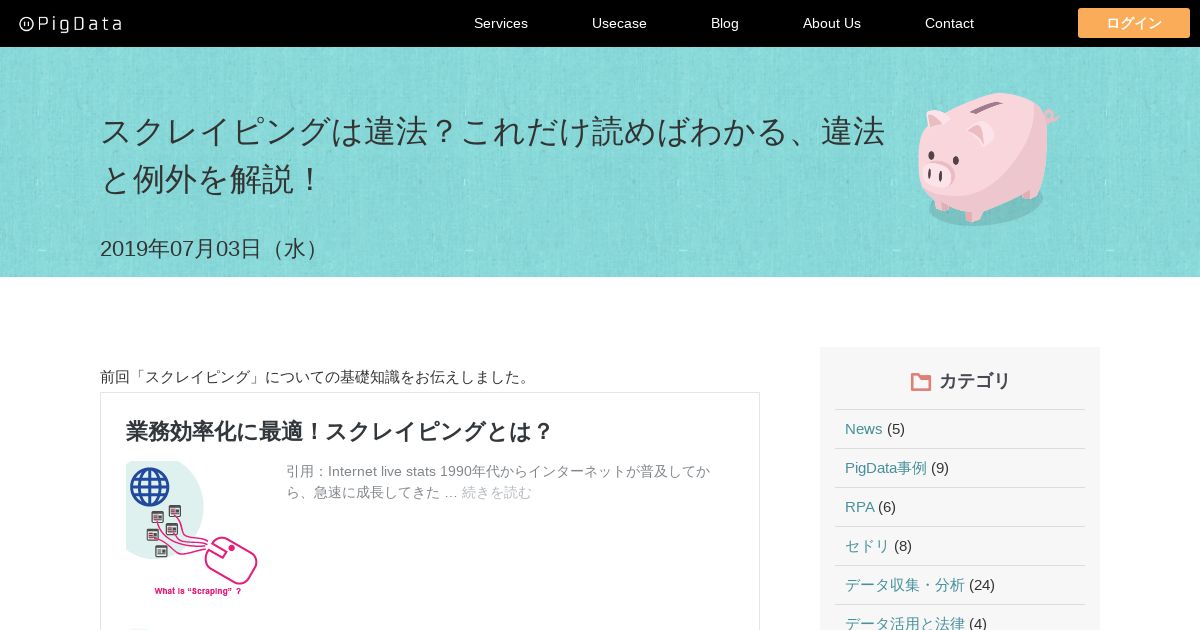Viewport: 1200px width, 630px height.
Task: Open the セドリ category
Action: [867, 545]
